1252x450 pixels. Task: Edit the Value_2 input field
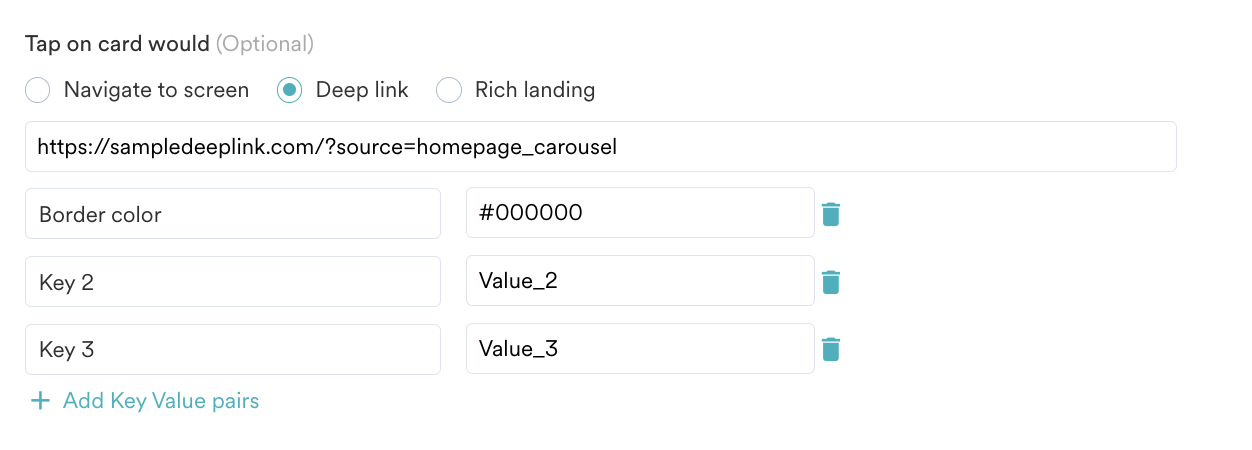click(x=640, y=281)
